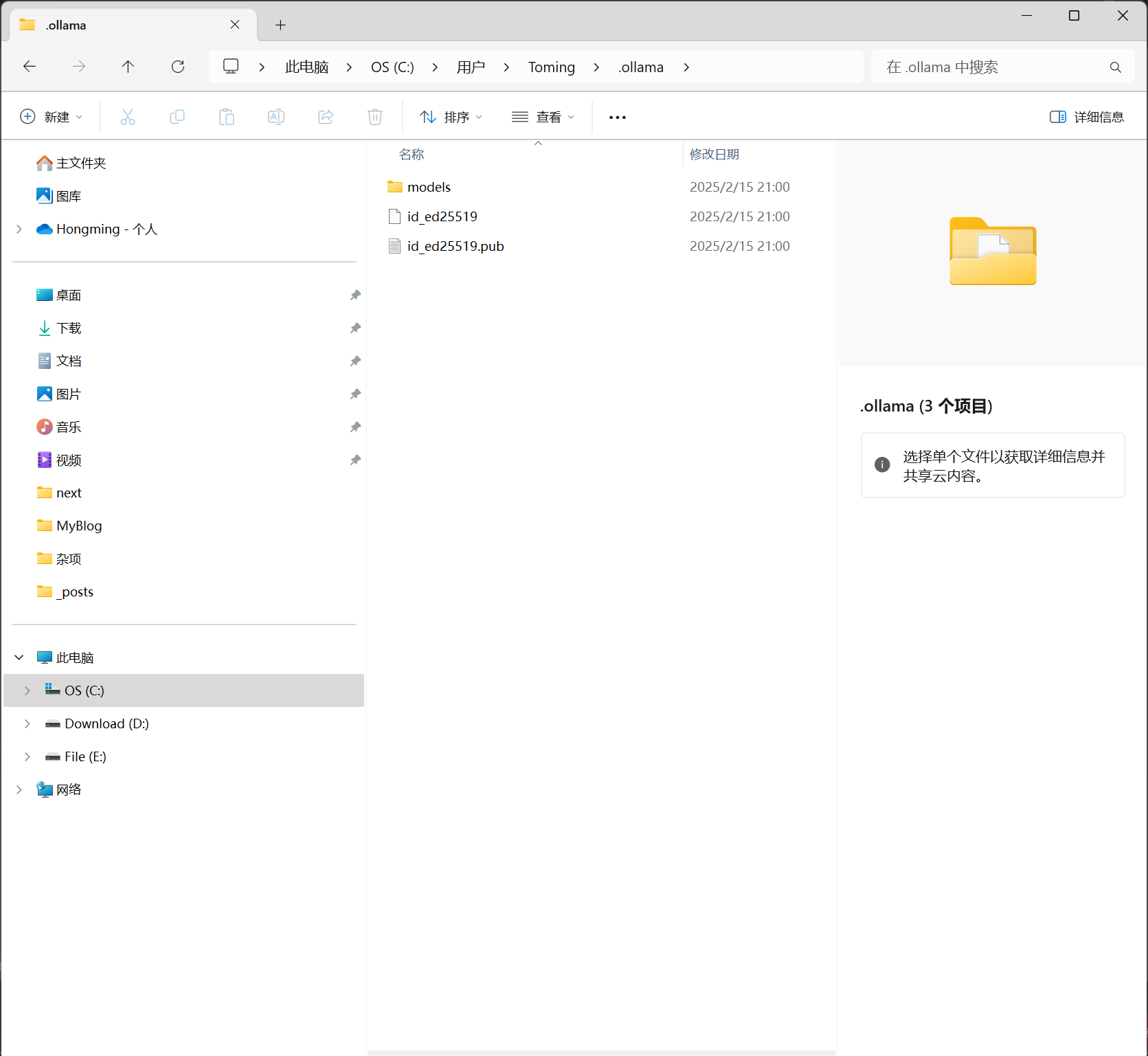The width and height of the screenshot is (1148, 1056).
Task: Open the three-dots See more menu
Action: (x=618, y=117)
